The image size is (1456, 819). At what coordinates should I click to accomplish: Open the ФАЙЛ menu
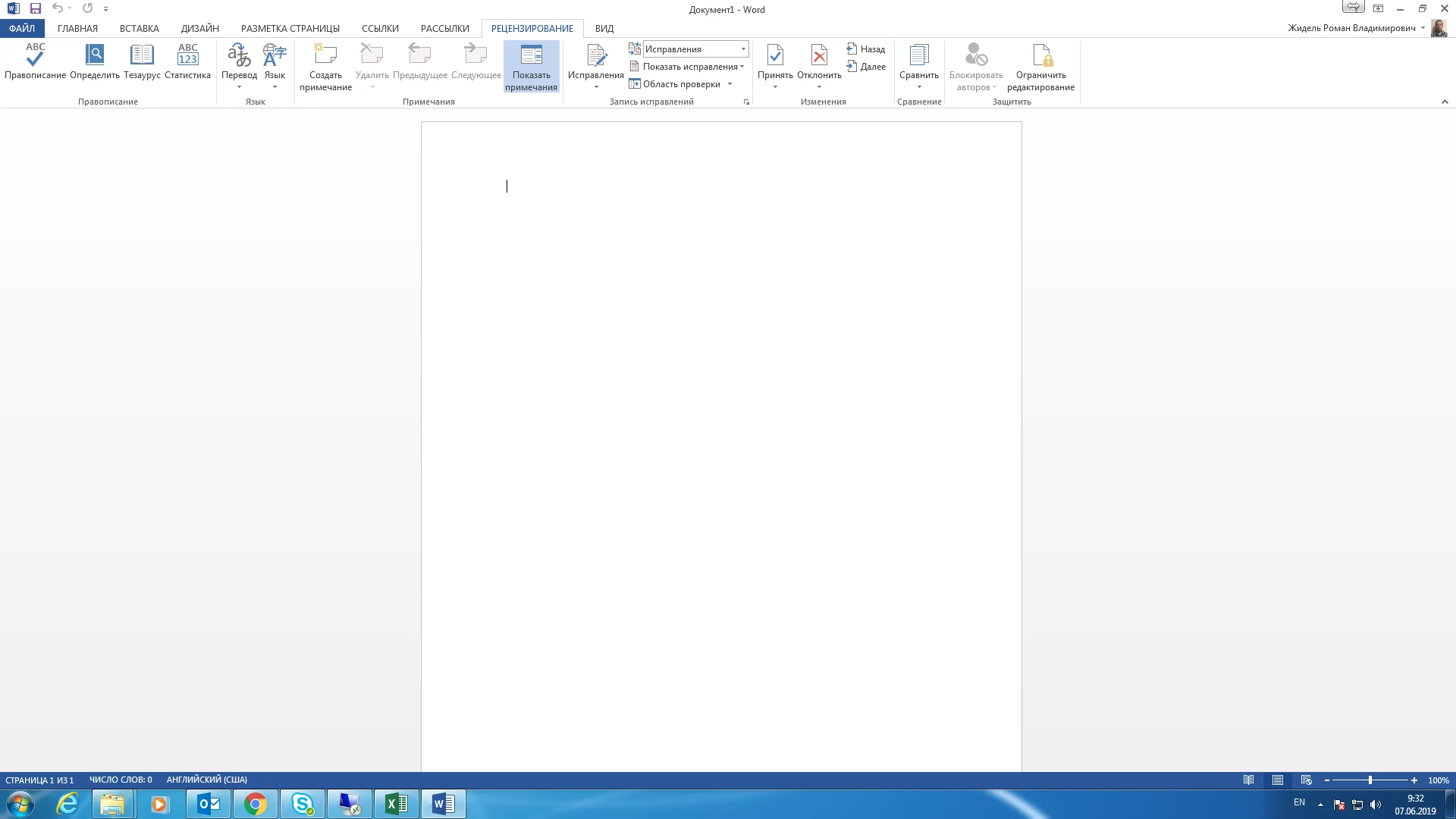tap(22, 28)
